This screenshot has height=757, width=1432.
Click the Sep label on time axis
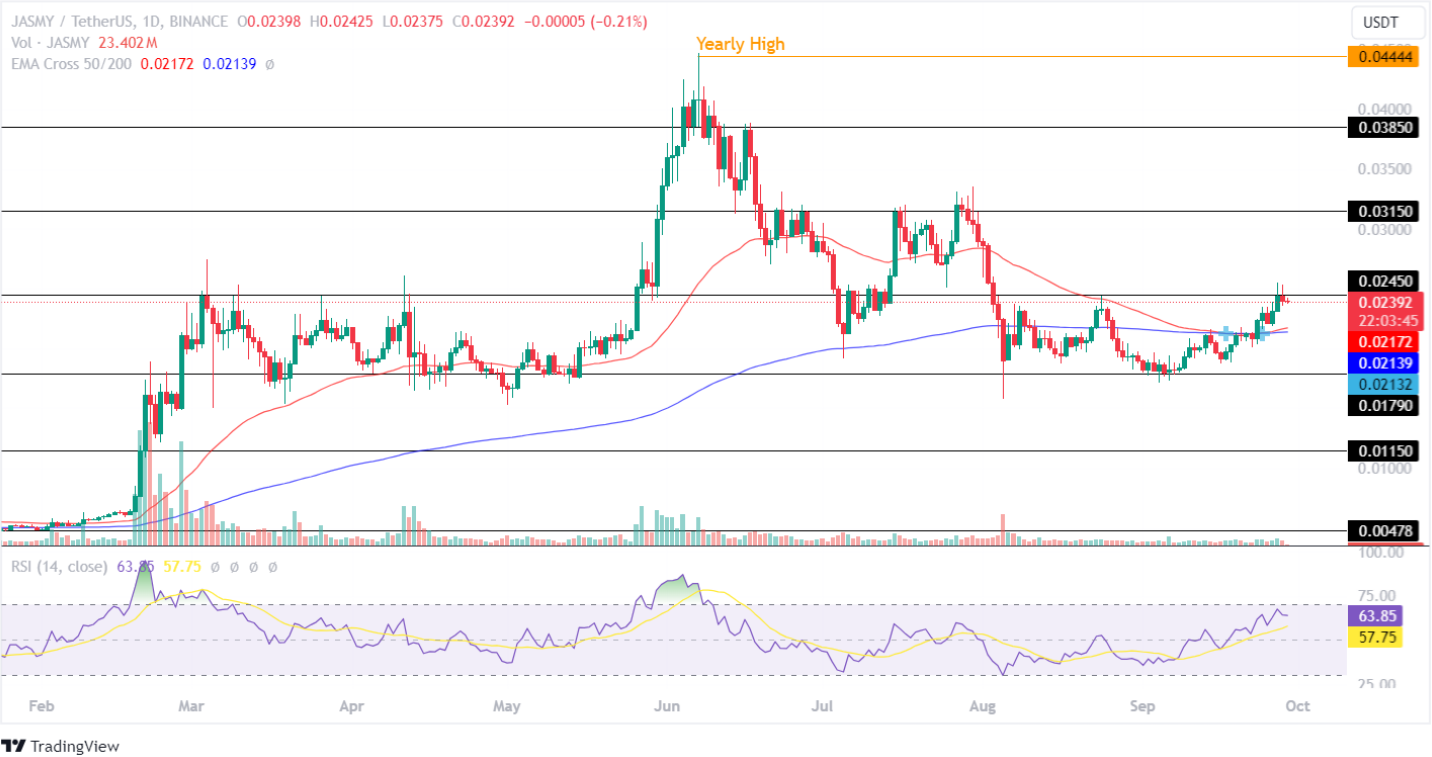(1143, 706)
